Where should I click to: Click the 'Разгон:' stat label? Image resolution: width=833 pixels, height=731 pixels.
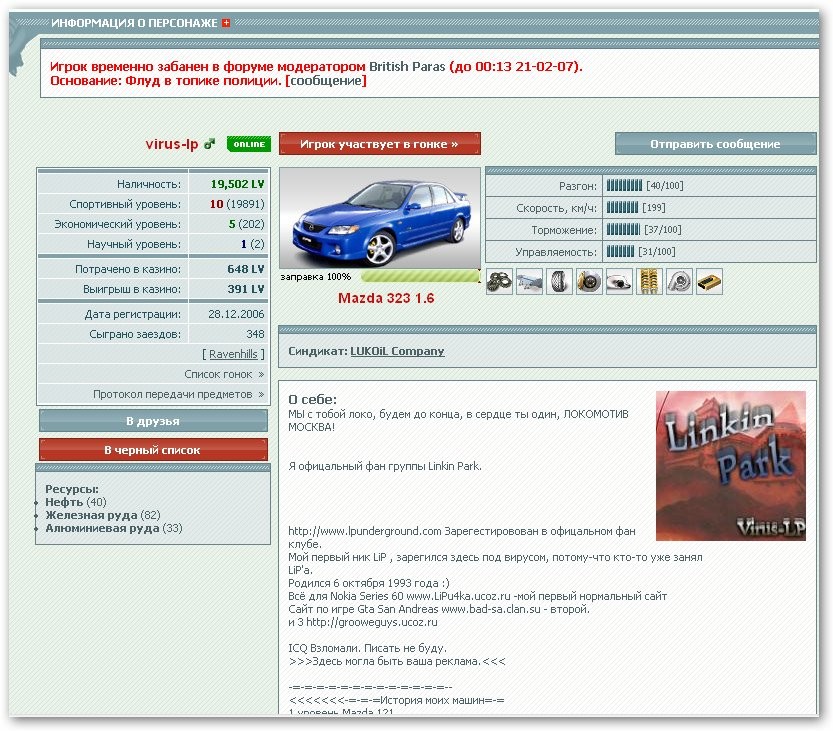tap(578, 186)
